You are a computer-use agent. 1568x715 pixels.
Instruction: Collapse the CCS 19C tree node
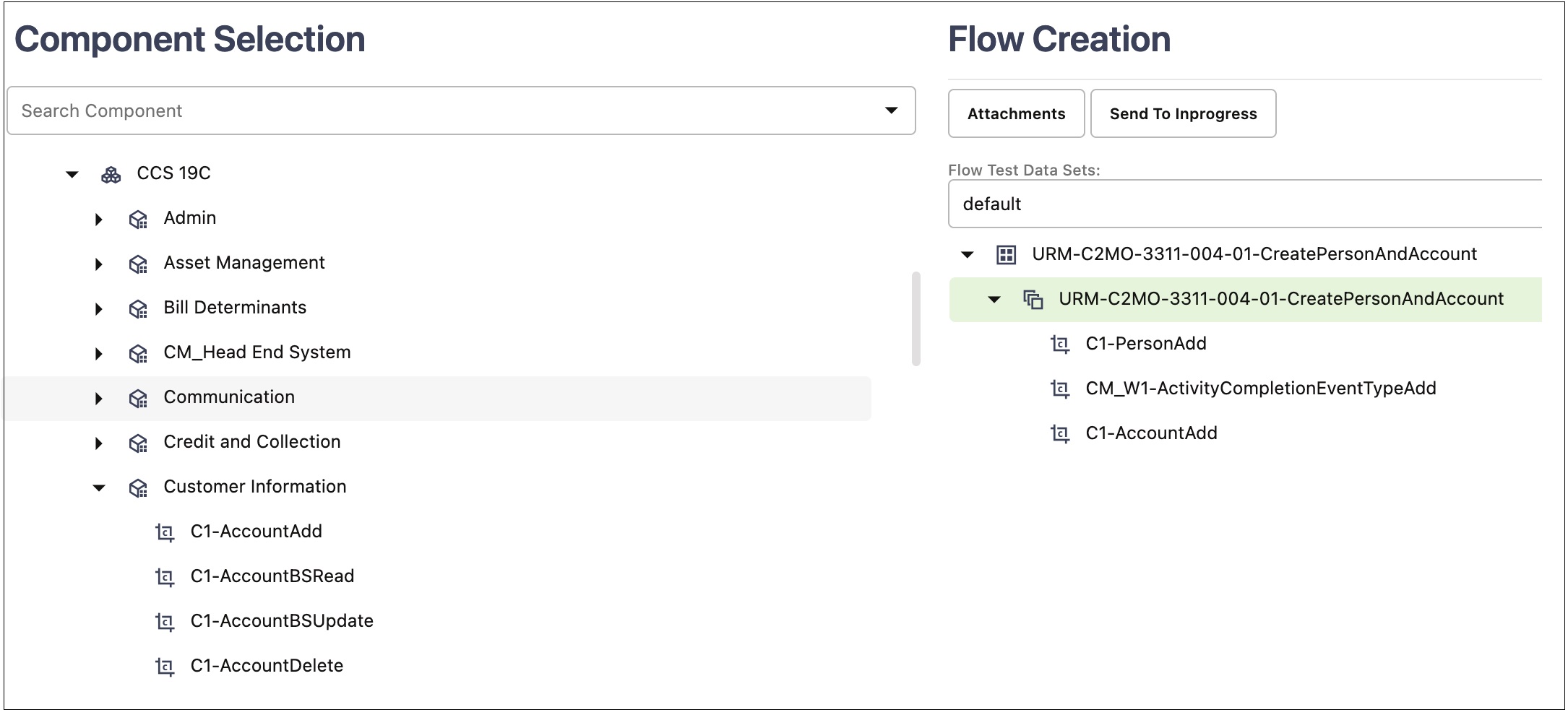point(72,174)
